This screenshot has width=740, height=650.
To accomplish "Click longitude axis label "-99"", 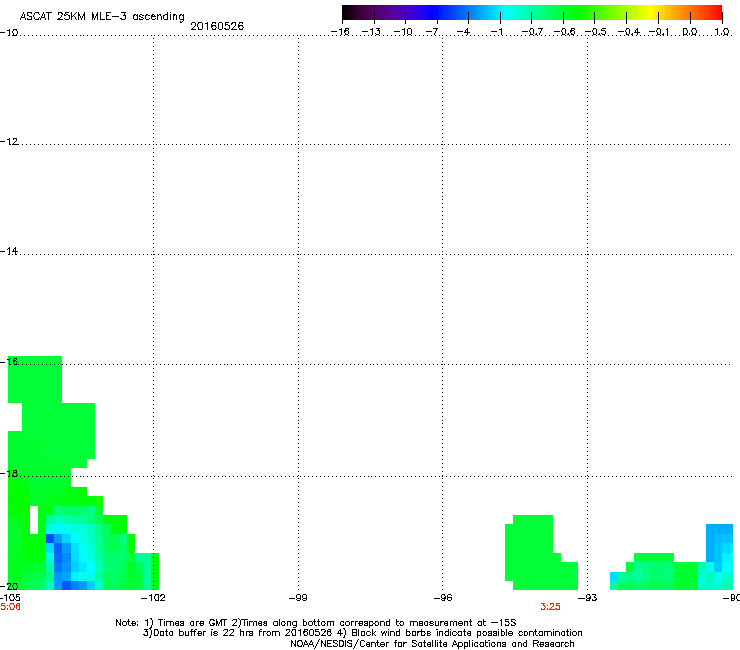I will tap(298, 598).
